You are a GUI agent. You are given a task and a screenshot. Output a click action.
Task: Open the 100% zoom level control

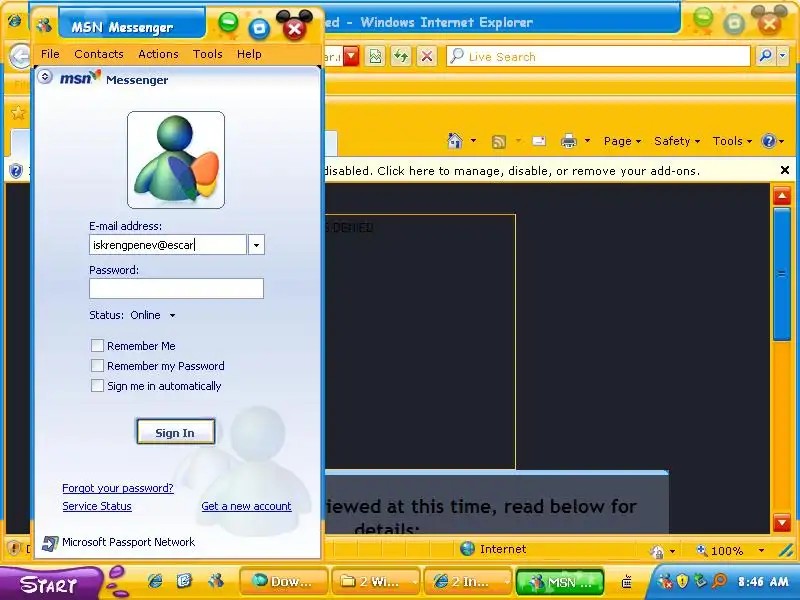coord(731,551)
